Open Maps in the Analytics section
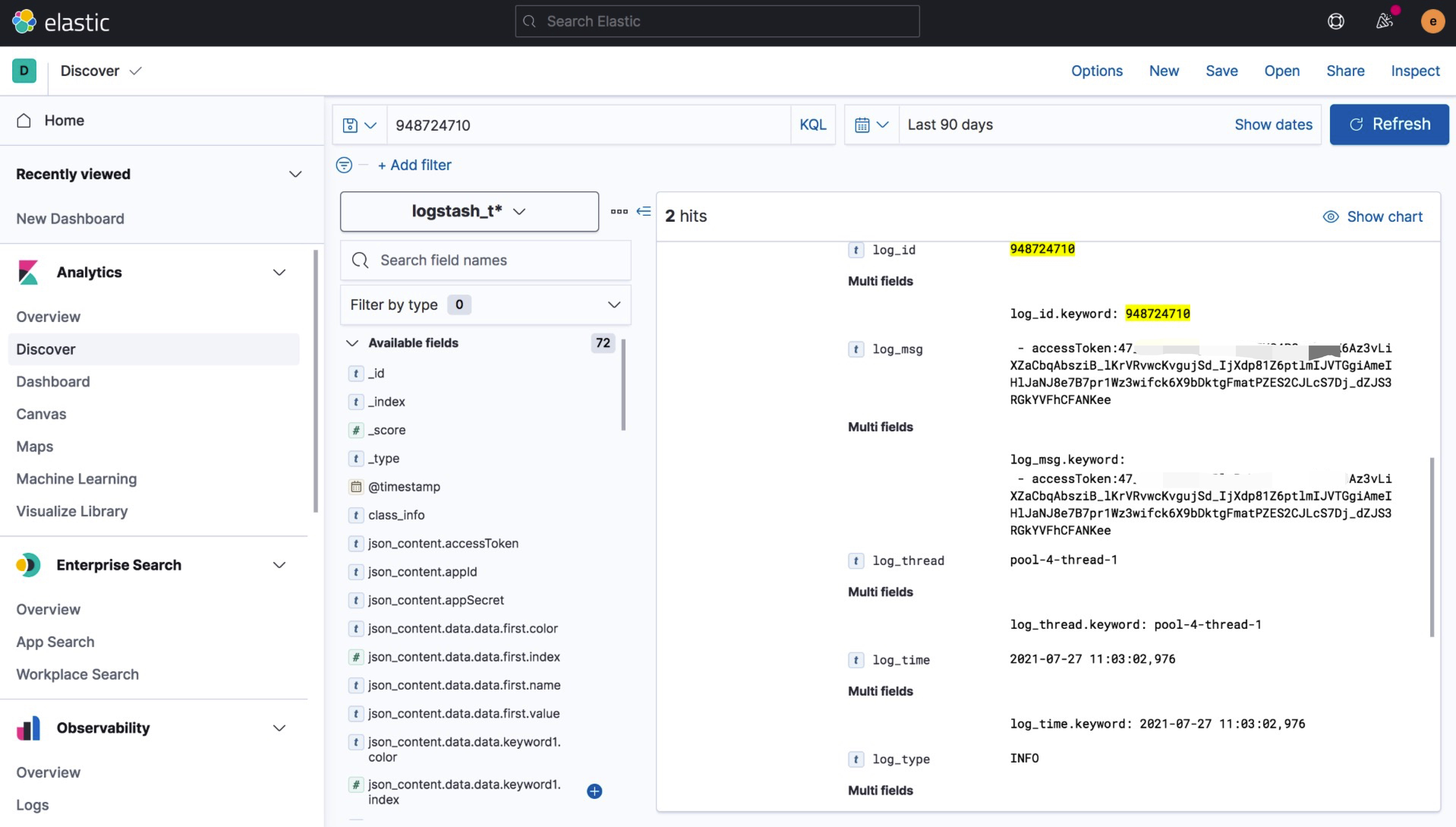Viewport: 1456px width, 827px height. point(35,447)
